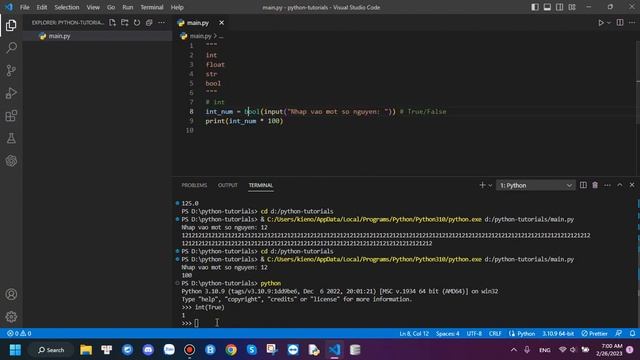
Task: Toggle the primary side bar layout
Action: click(x=535, y=7)
